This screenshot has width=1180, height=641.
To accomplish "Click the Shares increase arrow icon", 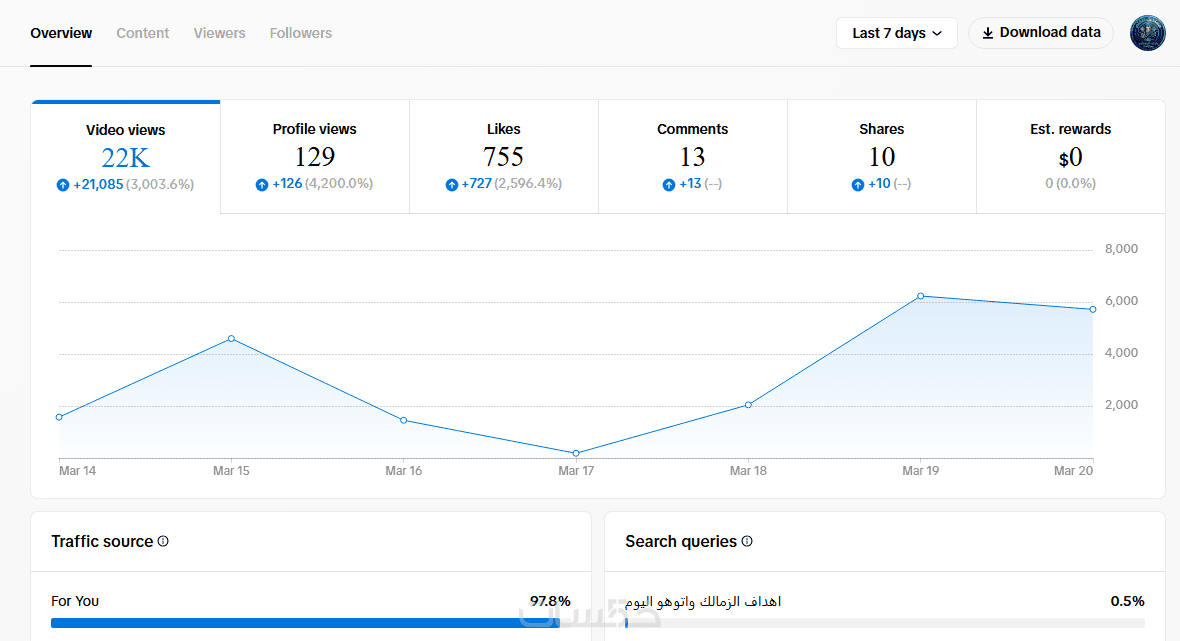I will pyautogui.click(x=858, y=184).
